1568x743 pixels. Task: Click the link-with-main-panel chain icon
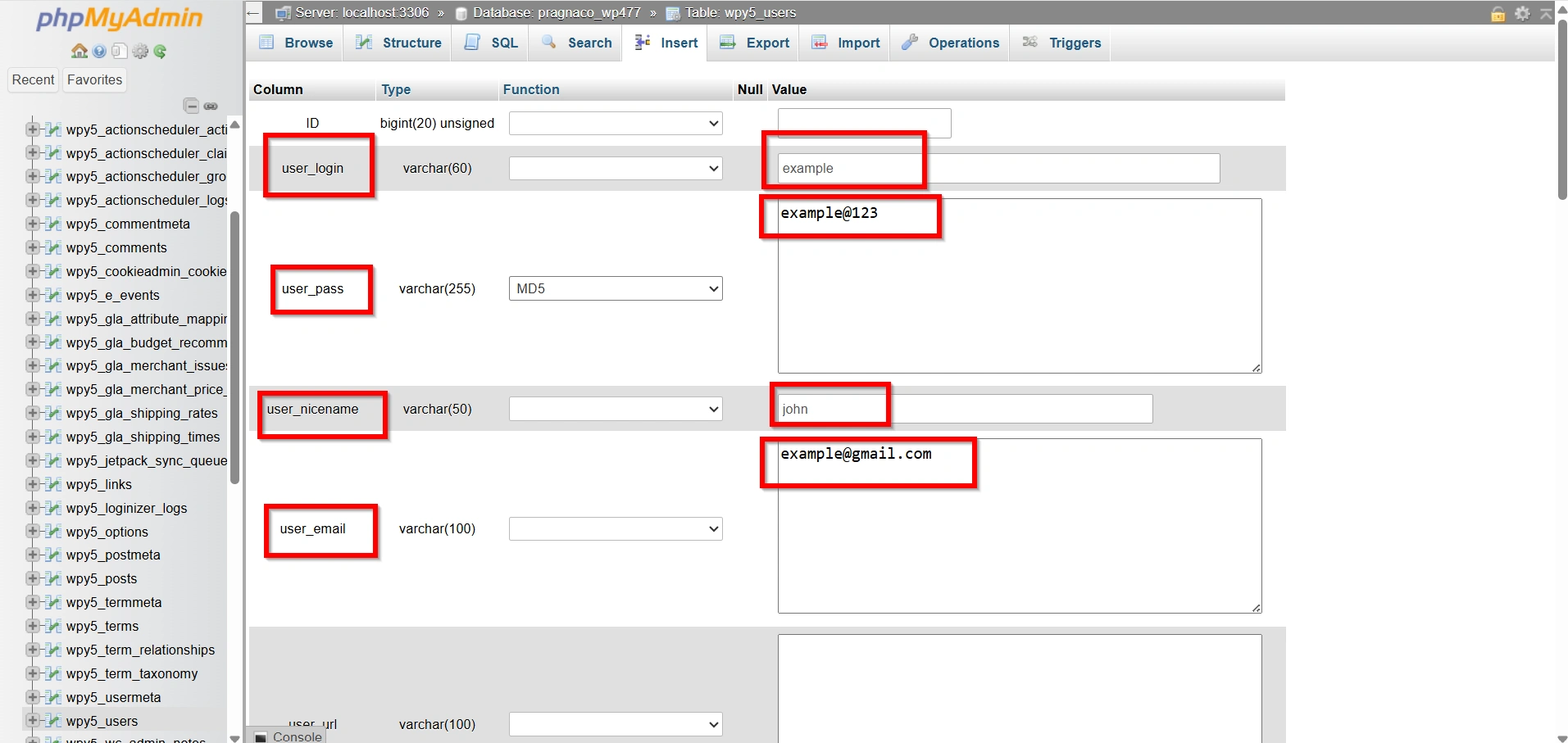click(x=211, y=106)
